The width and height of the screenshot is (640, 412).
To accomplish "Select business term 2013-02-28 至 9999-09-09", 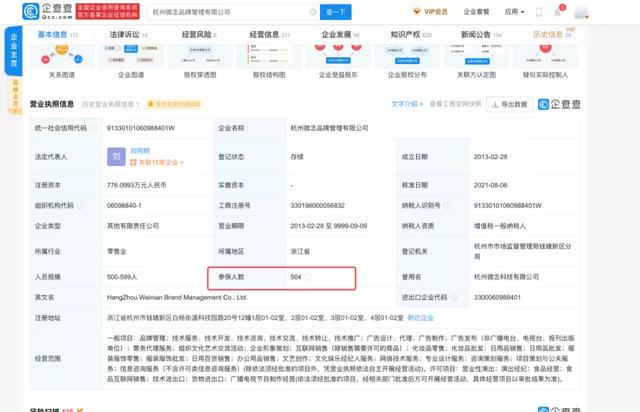I will coord(329,226).
